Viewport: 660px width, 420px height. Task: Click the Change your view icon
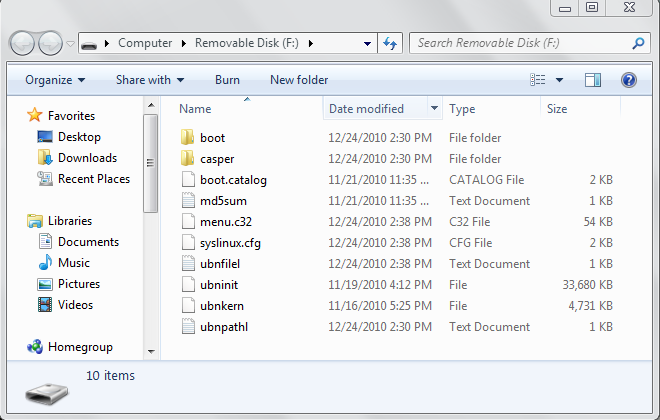538,80
